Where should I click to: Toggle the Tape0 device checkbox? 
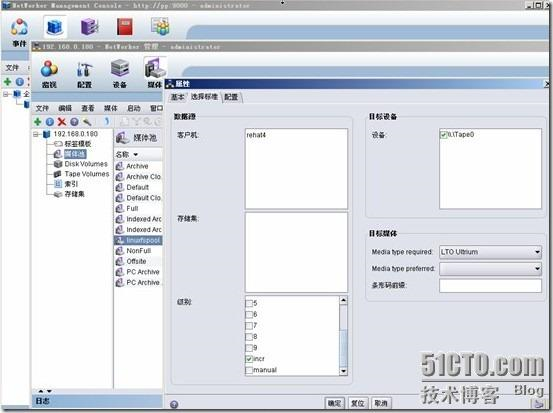[x=444, y=135]
